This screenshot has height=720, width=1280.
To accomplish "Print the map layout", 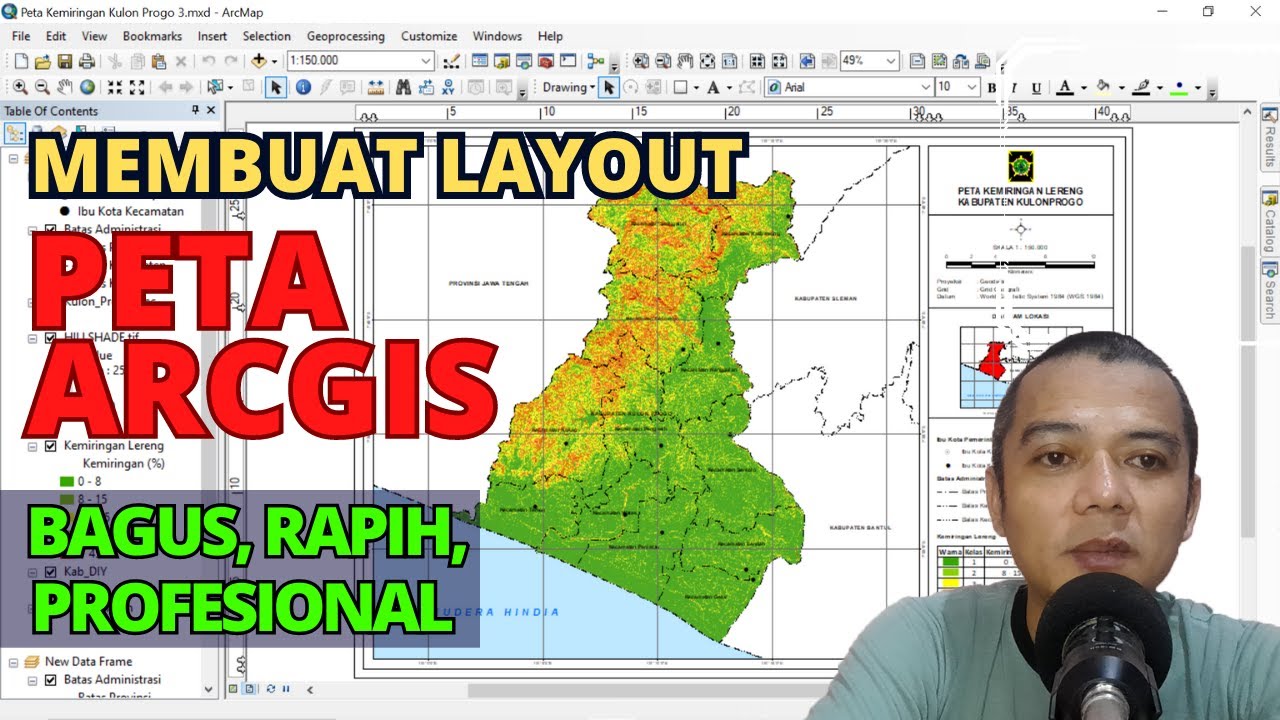I will (87, 61).
